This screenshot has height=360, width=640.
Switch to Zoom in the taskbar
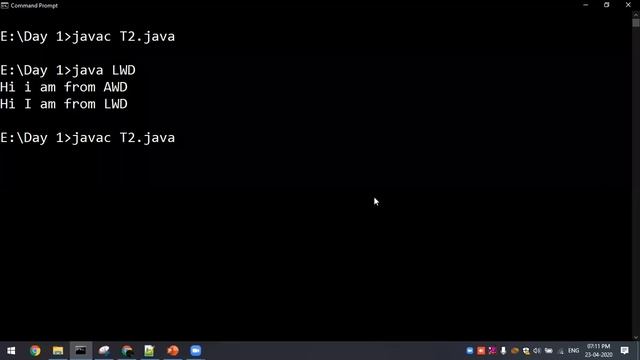(196, 351)
